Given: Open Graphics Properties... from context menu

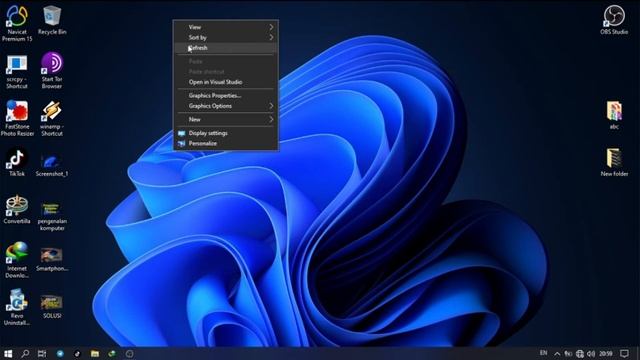Looking at the screenshot, I should [226, 96].
